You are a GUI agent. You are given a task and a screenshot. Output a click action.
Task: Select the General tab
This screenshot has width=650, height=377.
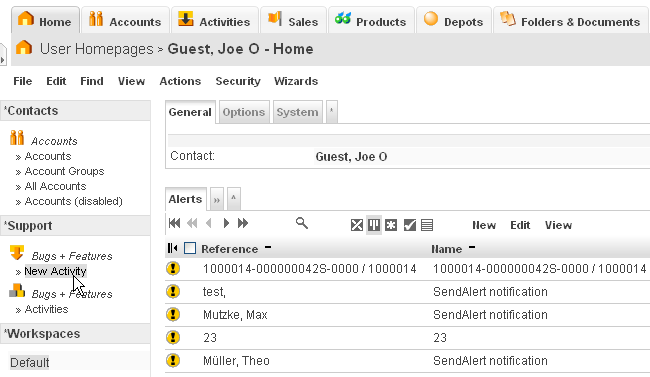click(x=190, y=112)
